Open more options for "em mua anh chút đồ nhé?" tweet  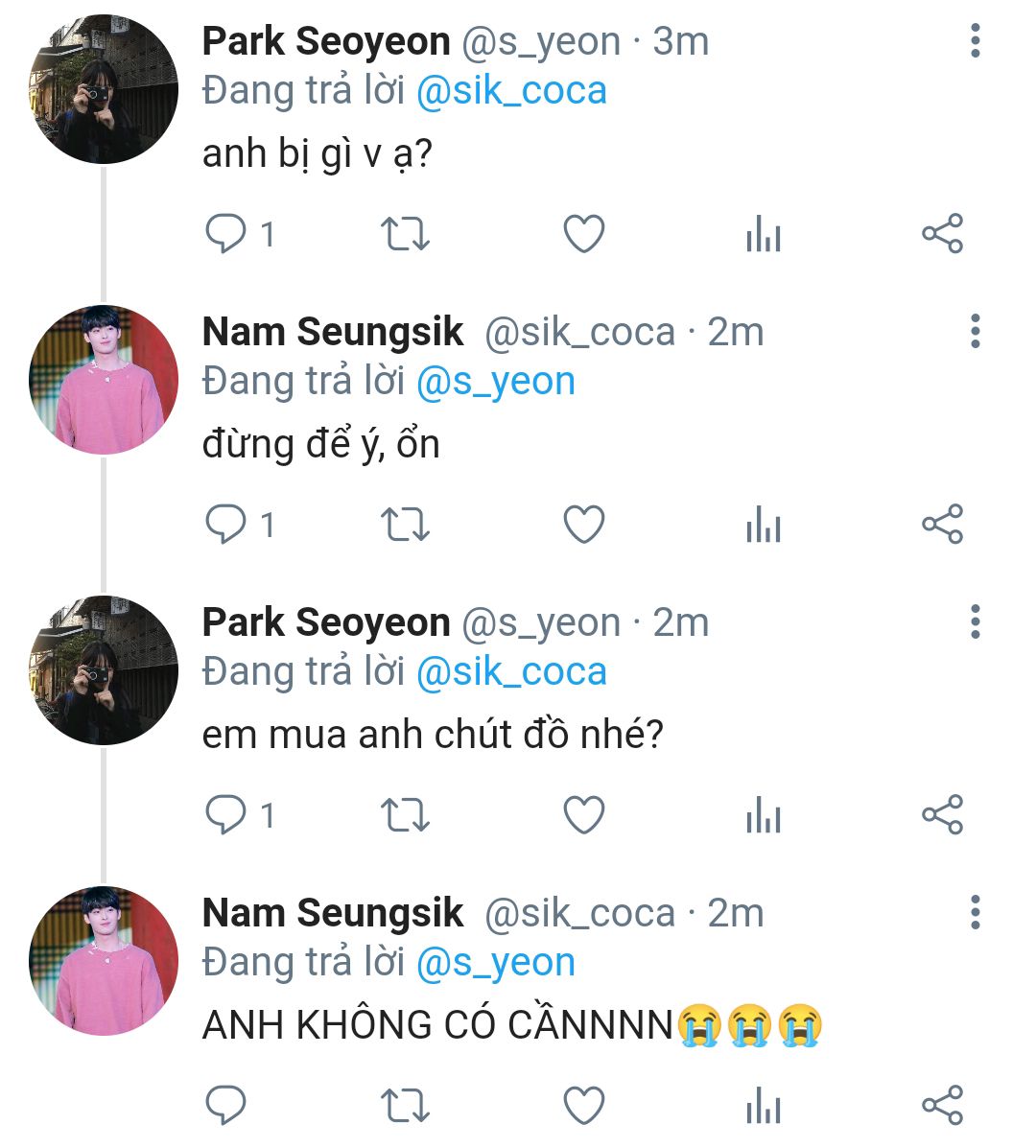[x=975, y=622]
